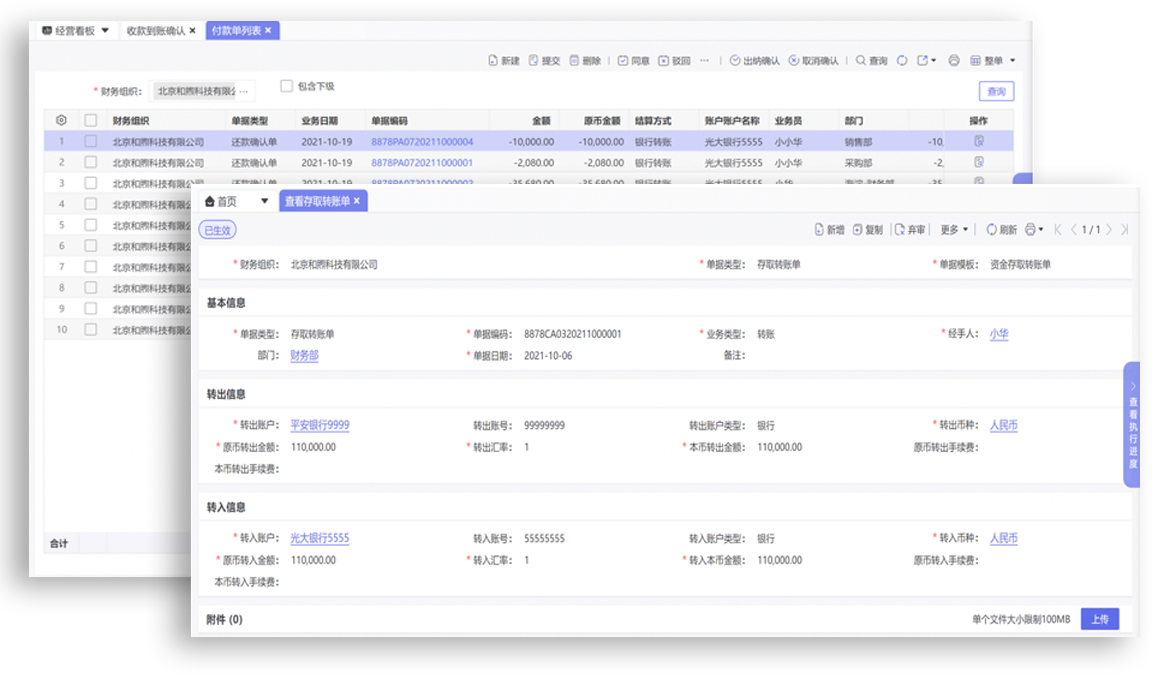Go to next record arrow beside 1/1
Viewport: 1168px width, 680px height.
1109,229
